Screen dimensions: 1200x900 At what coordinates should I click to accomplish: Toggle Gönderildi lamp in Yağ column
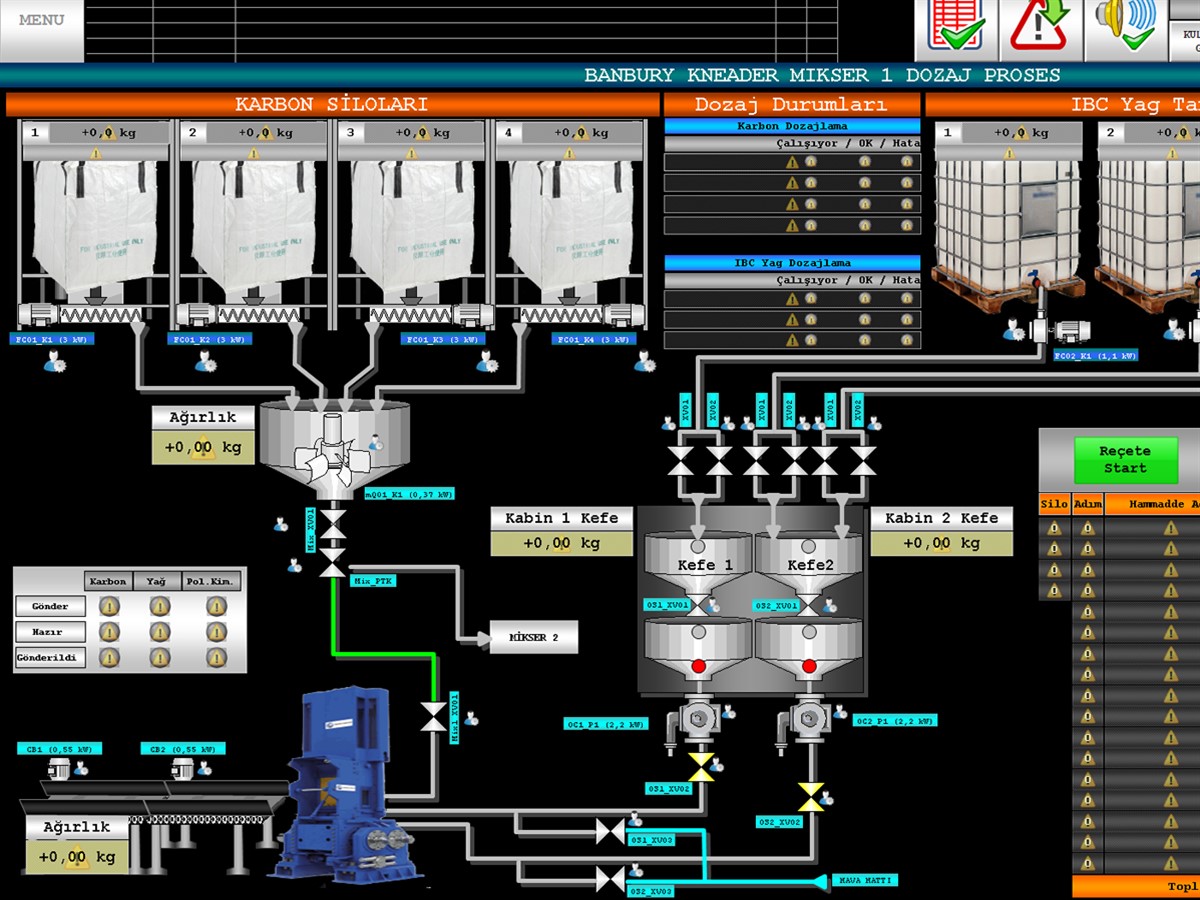[159, 658]
